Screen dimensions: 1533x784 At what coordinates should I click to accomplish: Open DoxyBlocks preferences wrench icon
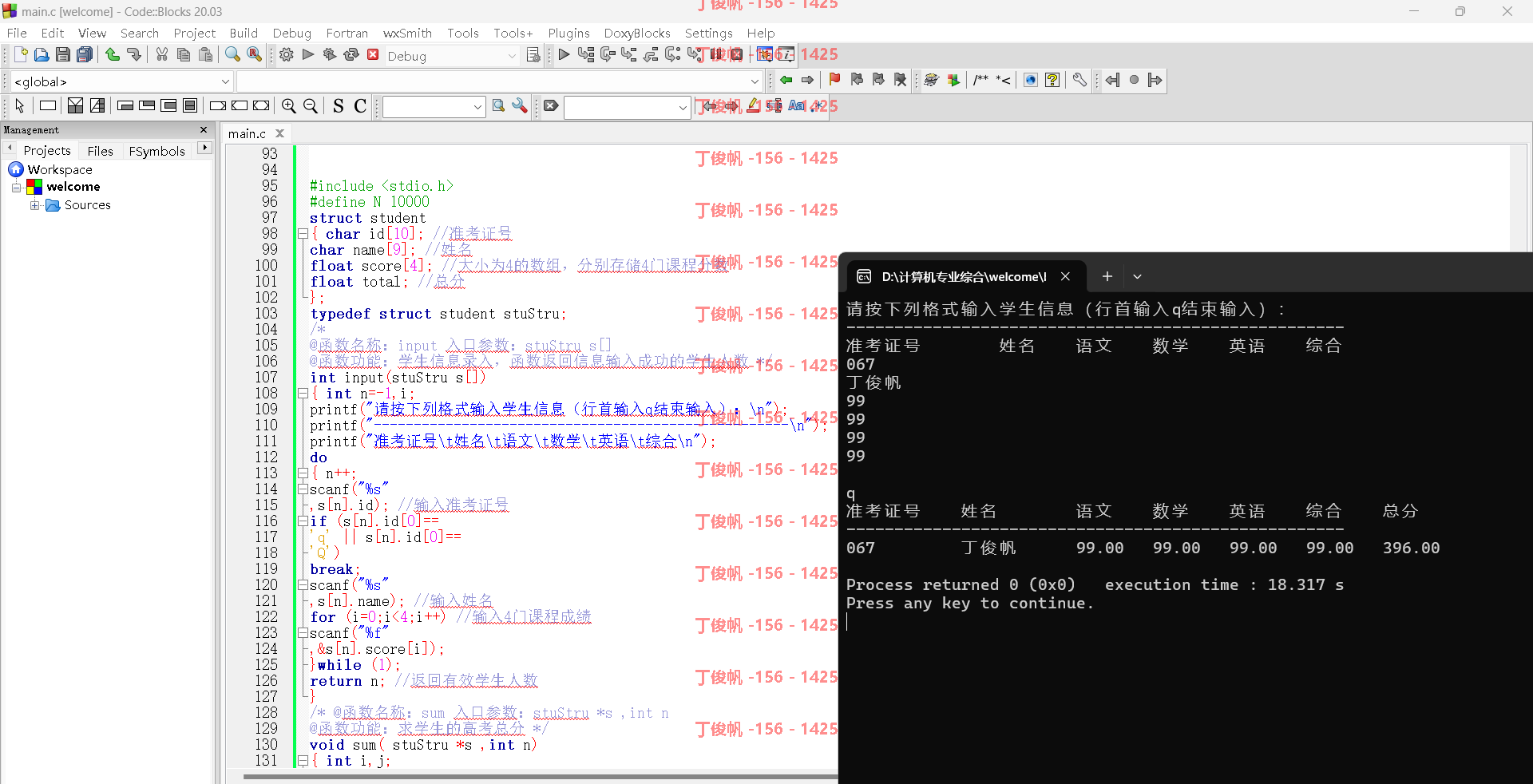click(1079, 80)
